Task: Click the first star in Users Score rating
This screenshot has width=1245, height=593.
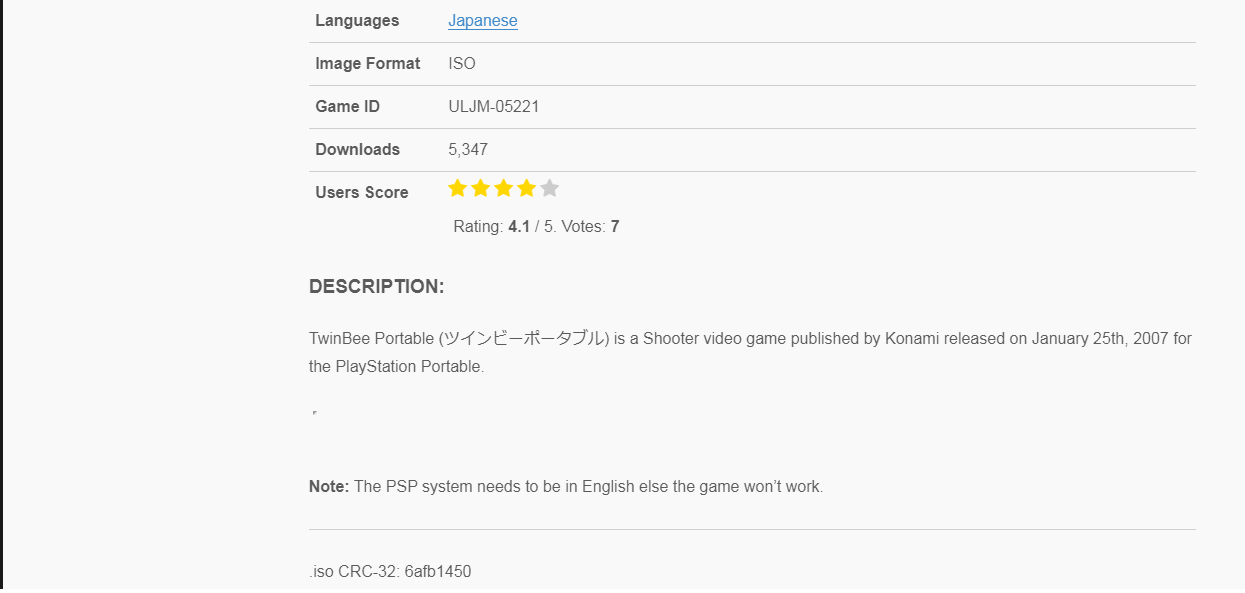Action: point(457,188)
